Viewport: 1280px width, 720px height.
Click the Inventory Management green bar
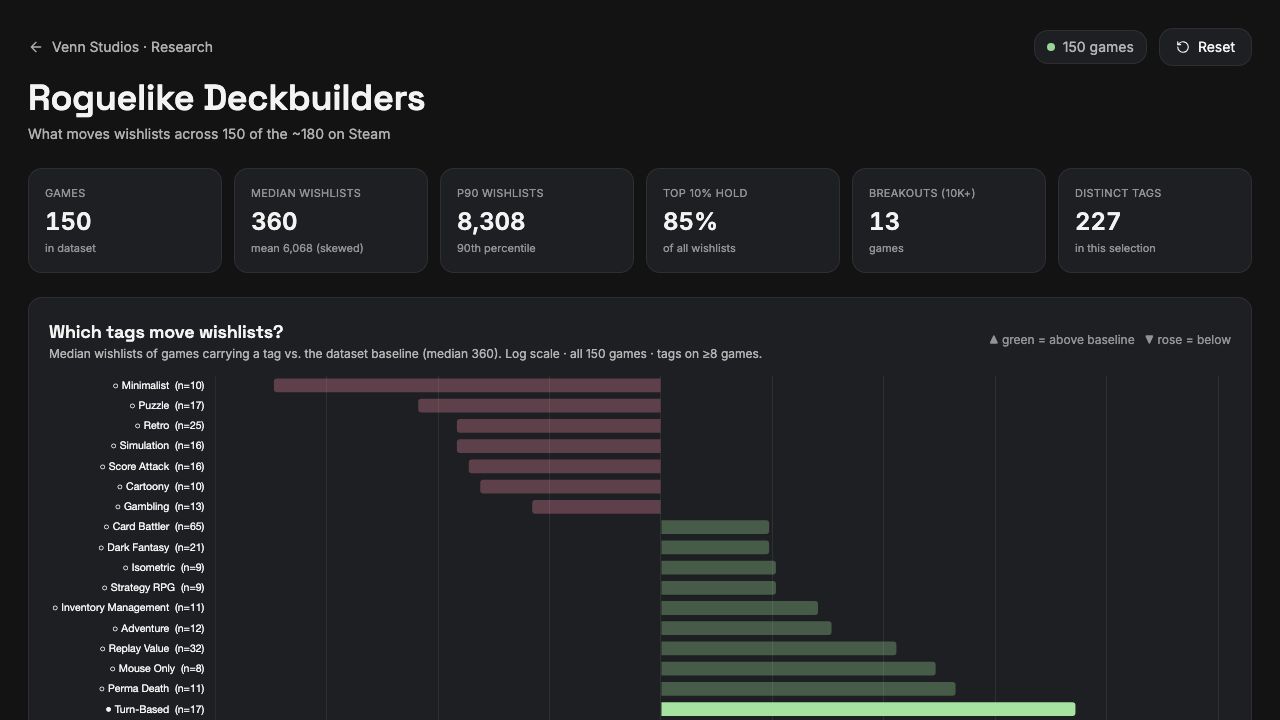pos(739,607)
